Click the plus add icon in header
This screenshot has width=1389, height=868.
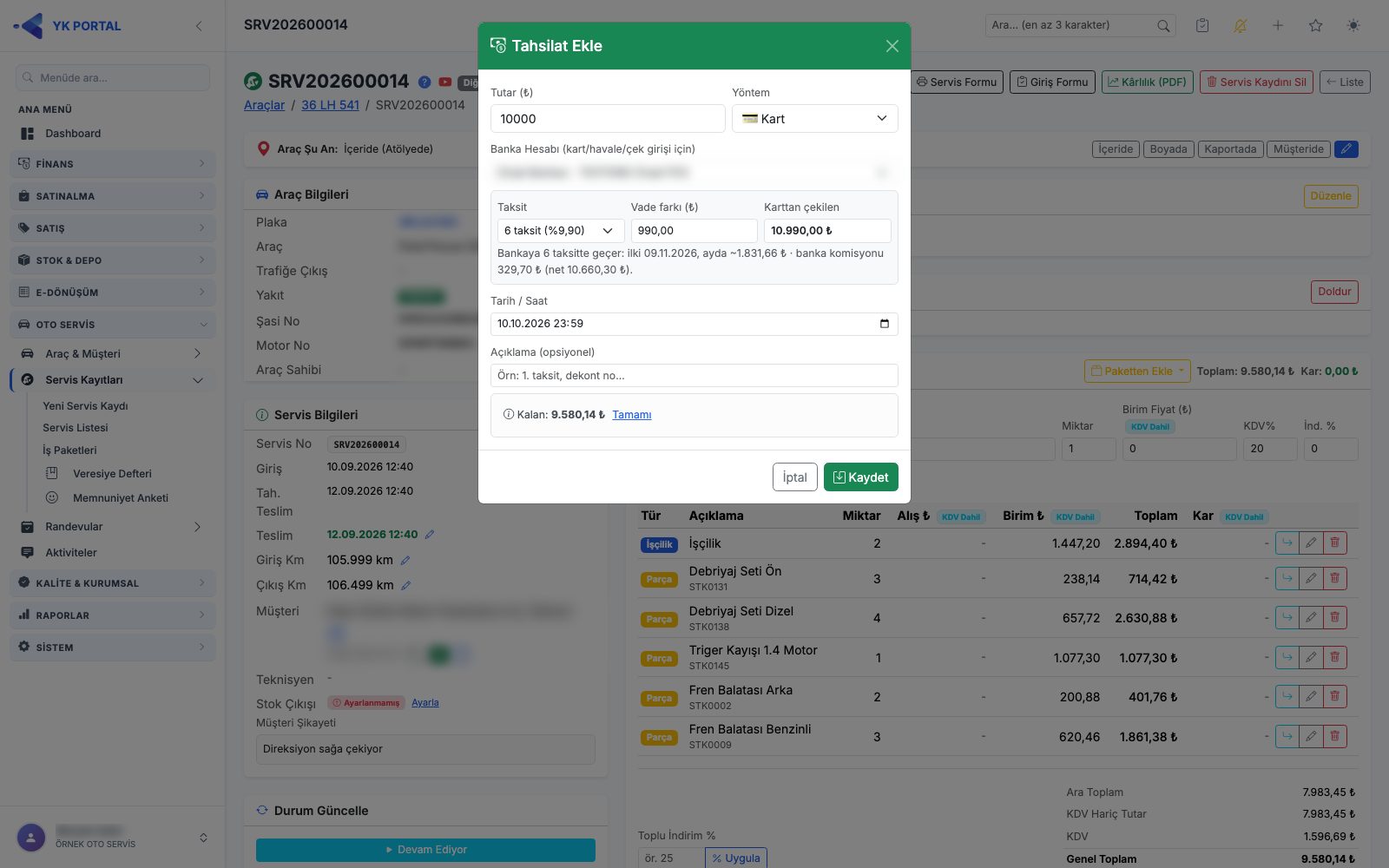coord(1278,26)
